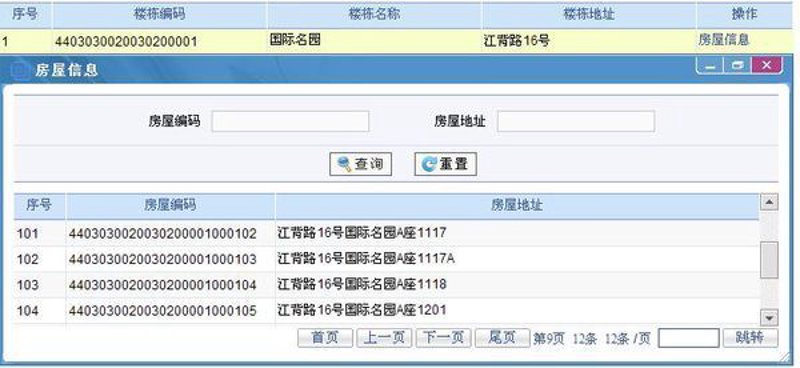Screen dimensions: 800x368
Task: Select address 江背路16号国际名园A座1117
Action: click(362, 233)
